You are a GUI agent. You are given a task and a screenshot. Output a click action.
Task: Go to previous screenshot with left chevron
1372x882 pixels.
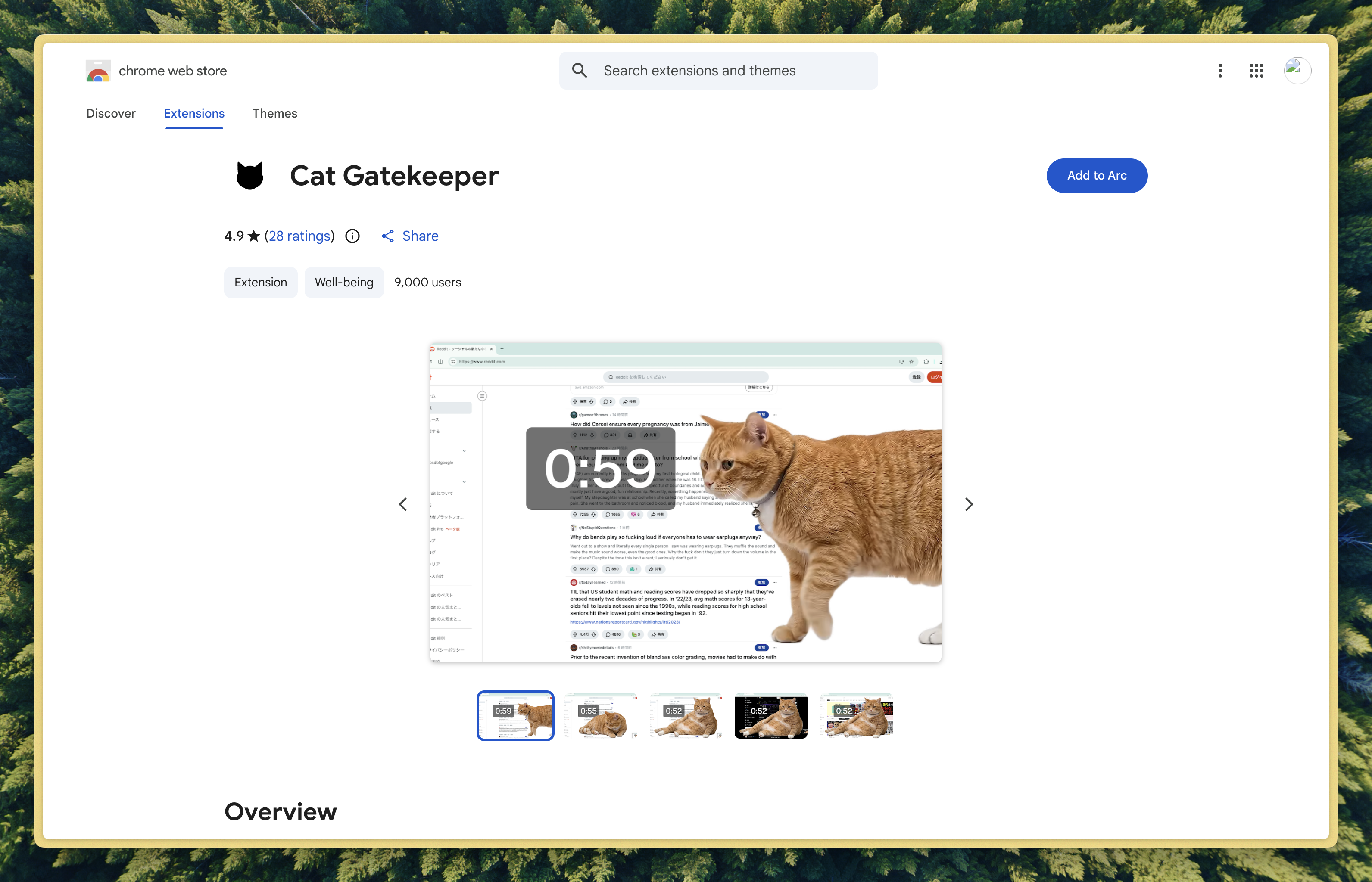(x=403, y=504)
